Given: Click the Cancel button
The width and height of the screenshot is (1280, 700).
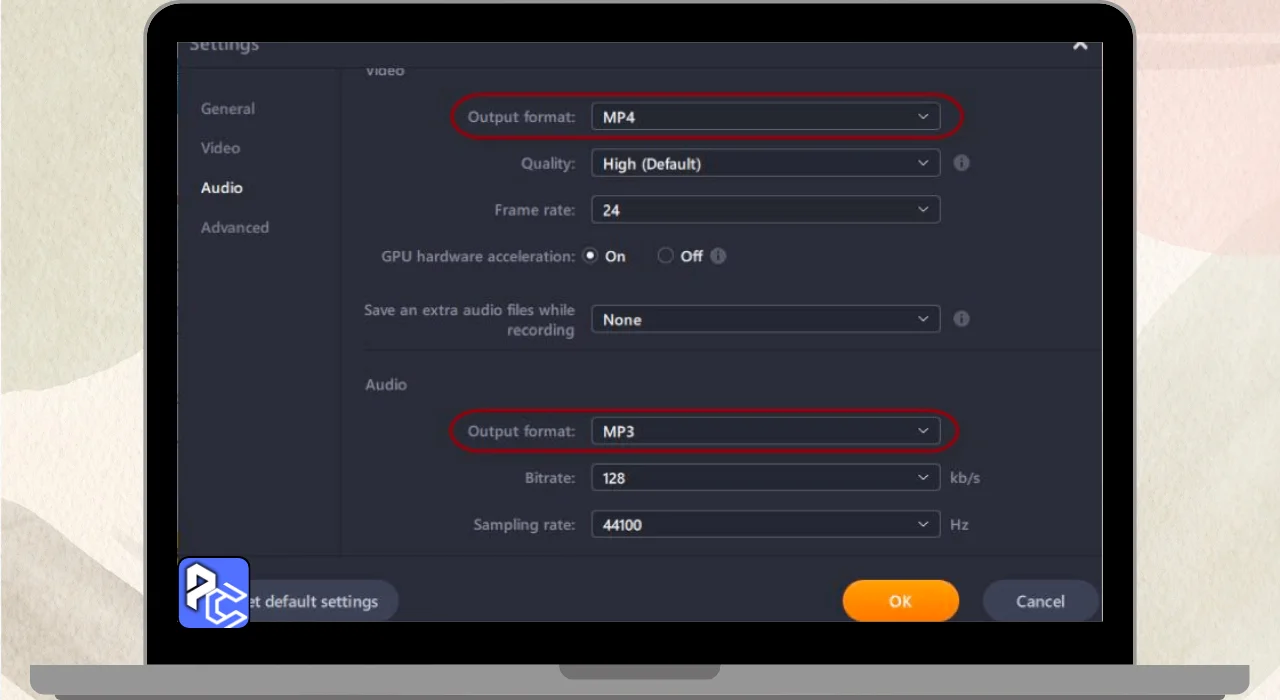Looking at the screenshot, I should [1040, 601].
